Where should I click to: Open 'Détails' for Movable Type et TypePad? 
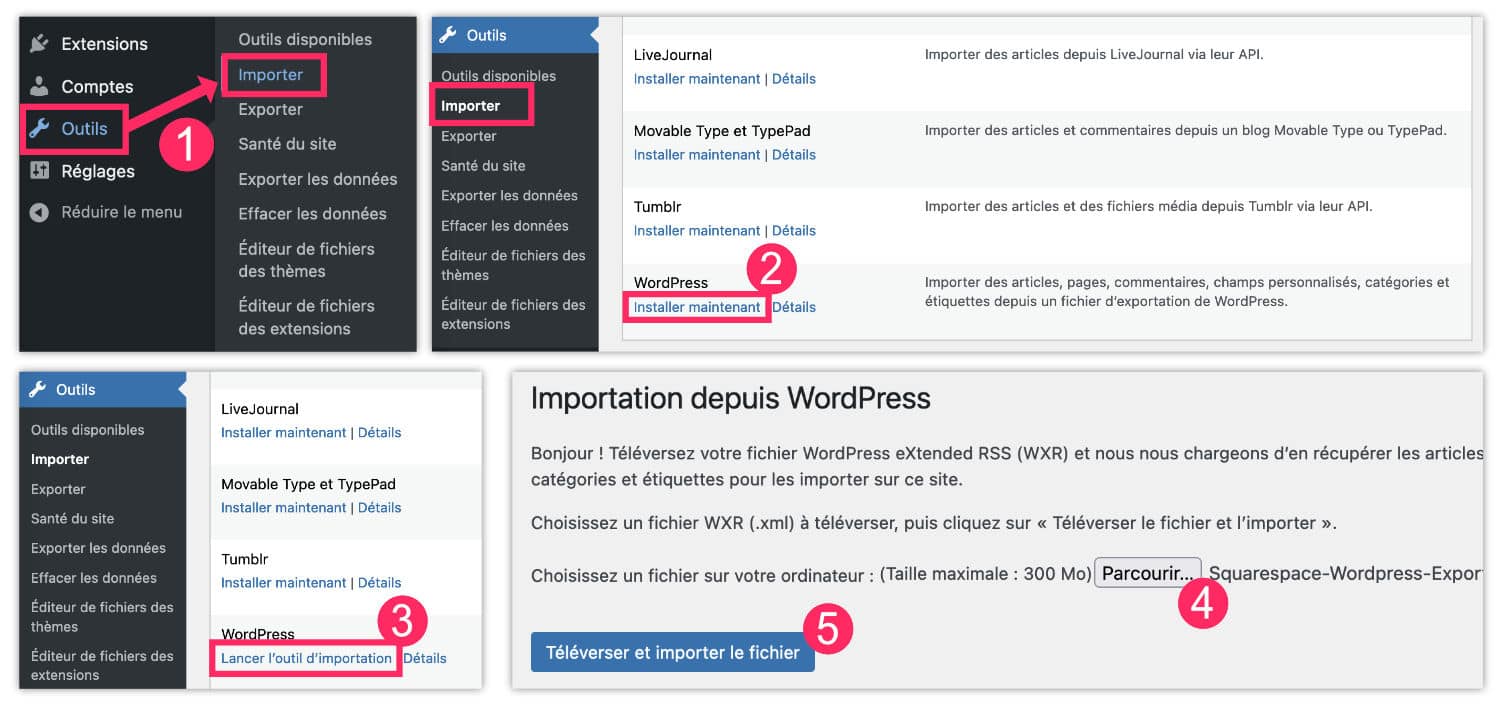(794, 154)
